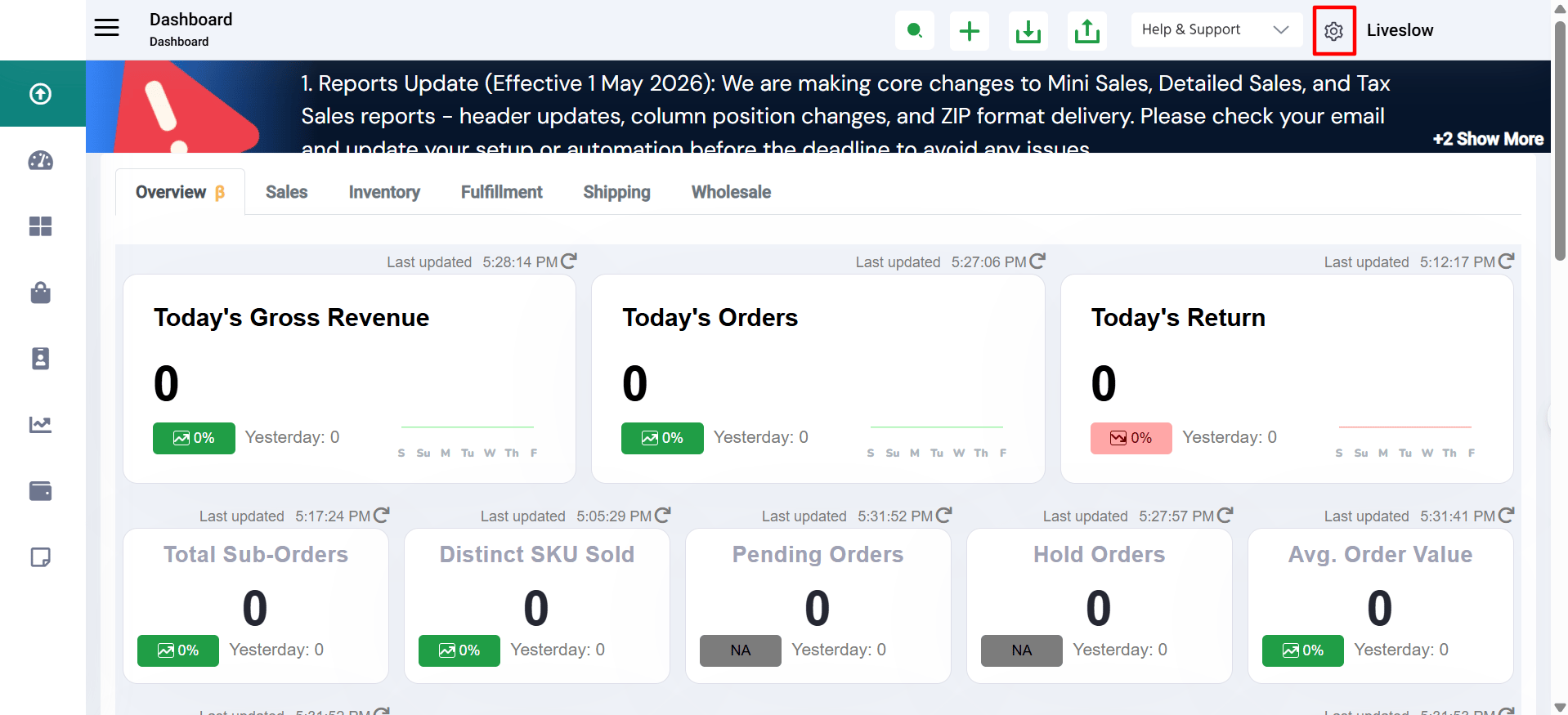Screen dimensions: 1568x715
Task: Select the Overview tab
Action: pyautogui.click(x=180, y=192)
